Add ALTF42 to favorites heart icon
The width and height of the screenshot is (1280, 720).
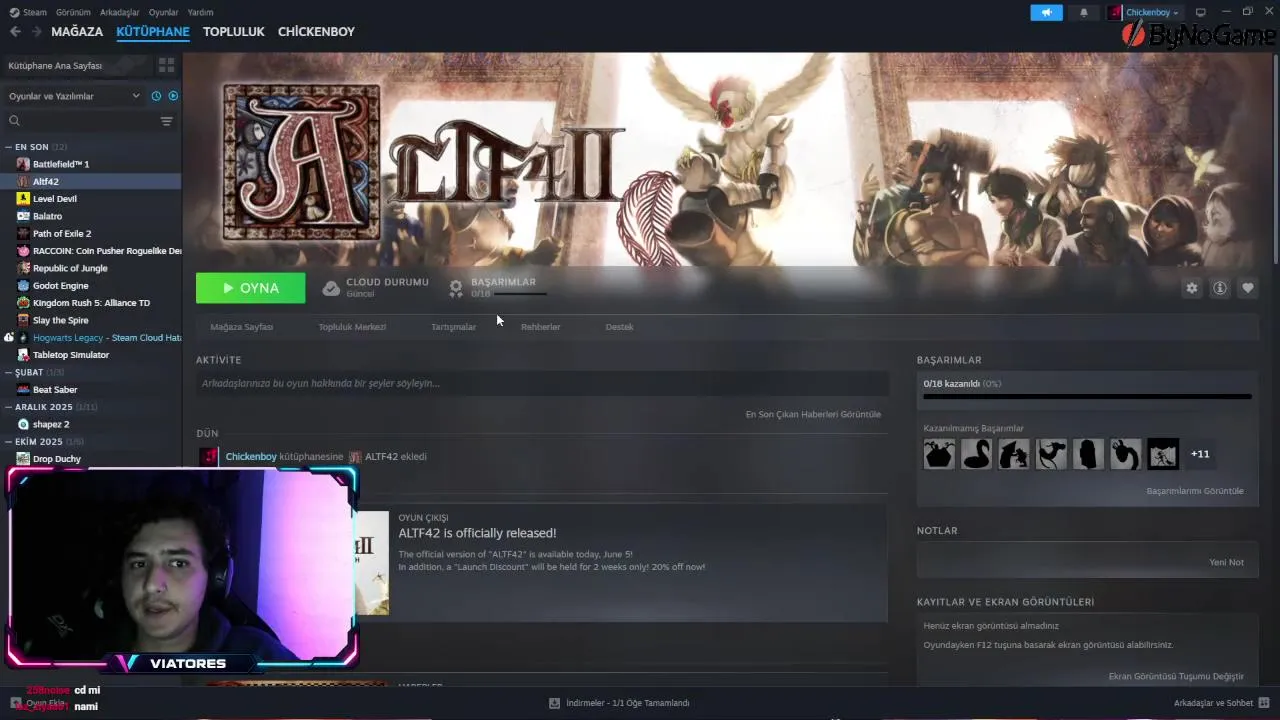click(1247, 288)
